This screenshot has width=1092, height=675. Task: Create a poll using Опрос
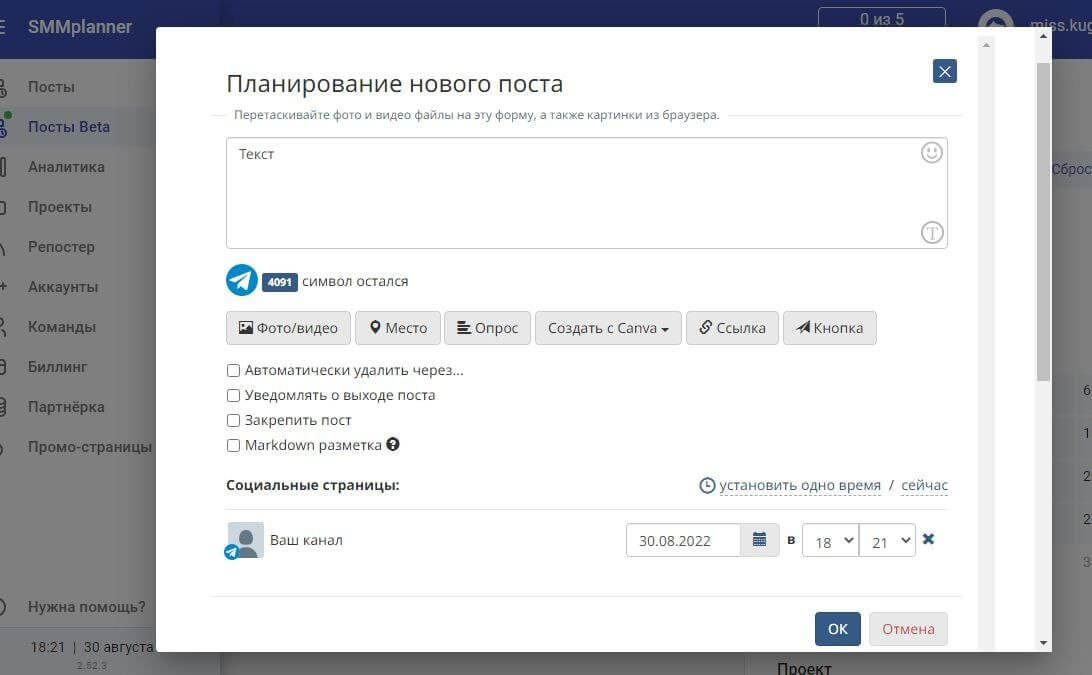pos(487,327)
